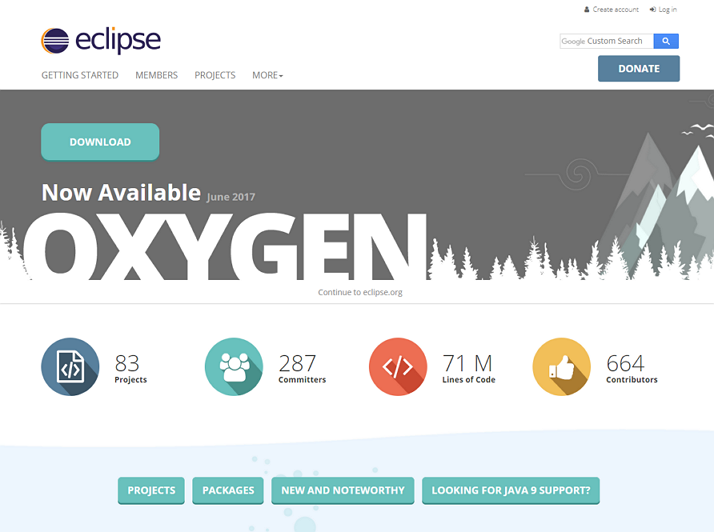Click the NEW AND NOTEWORTHY button
This screenshot has width=714, height=532.
click(343, 491)
